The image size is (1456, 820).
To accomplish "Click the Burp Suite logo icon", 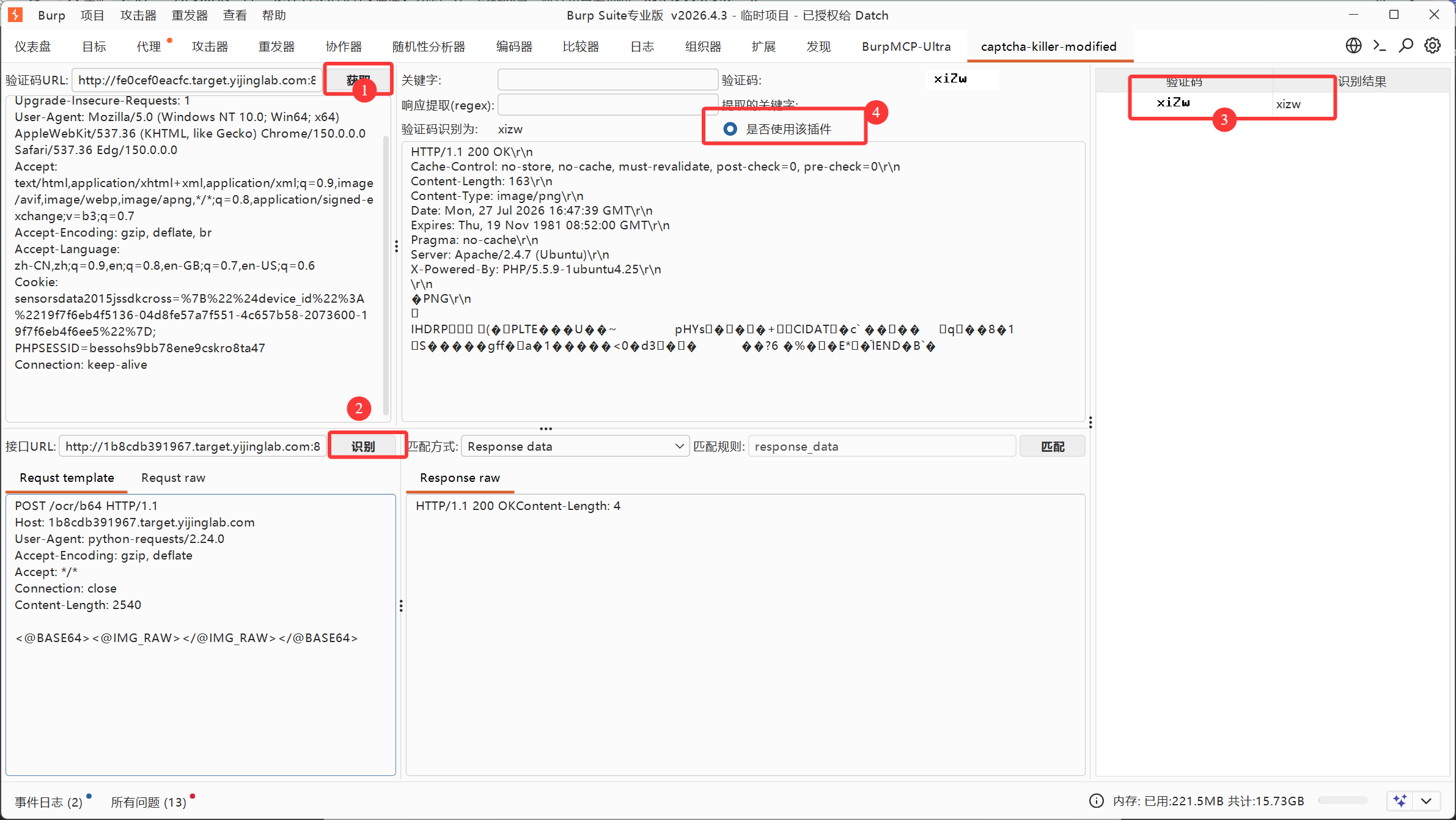I will [15, 15].
